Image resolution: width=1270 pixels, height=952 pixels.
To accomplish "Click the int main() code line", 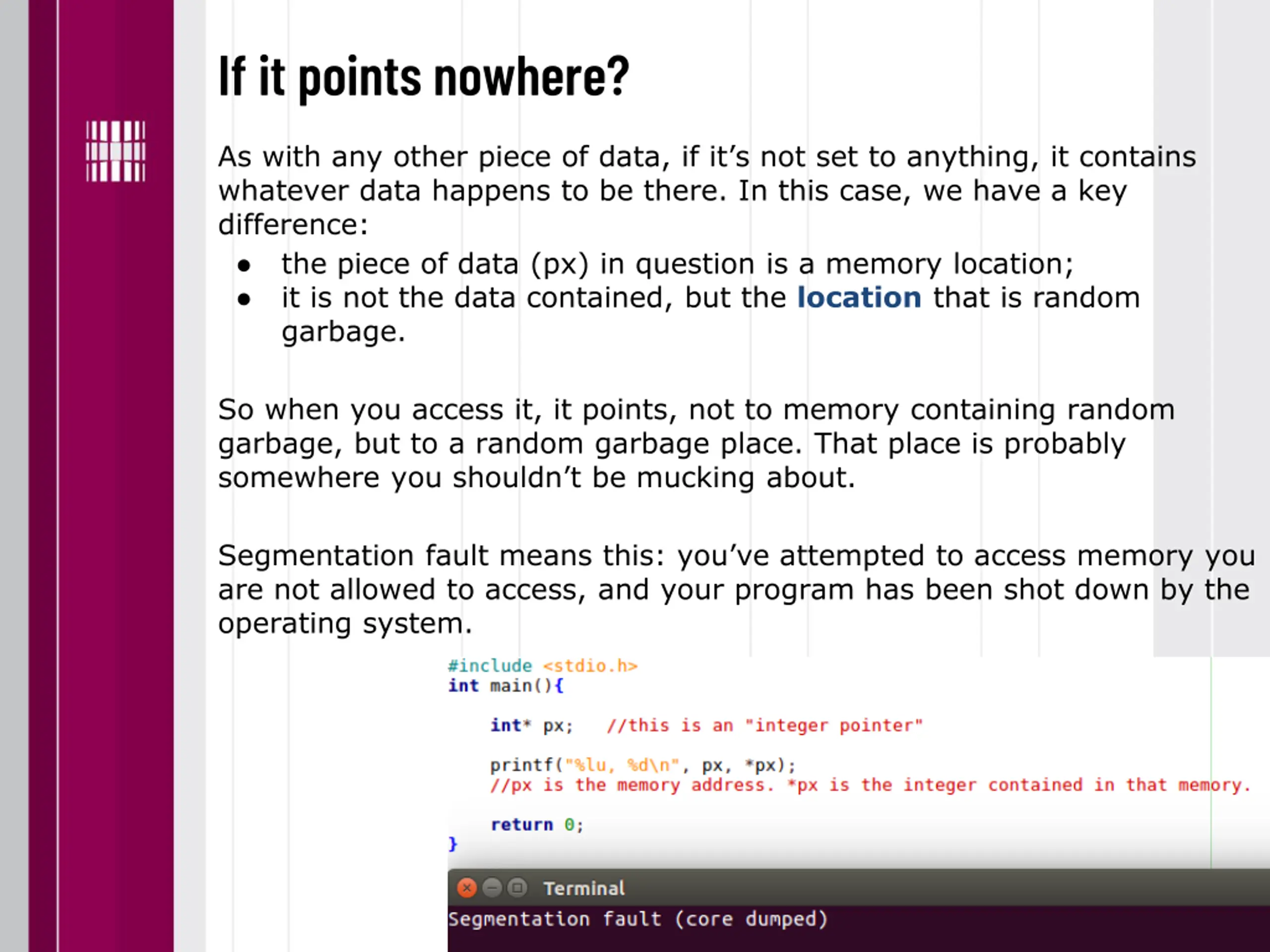I will click(x=506, y=686).
